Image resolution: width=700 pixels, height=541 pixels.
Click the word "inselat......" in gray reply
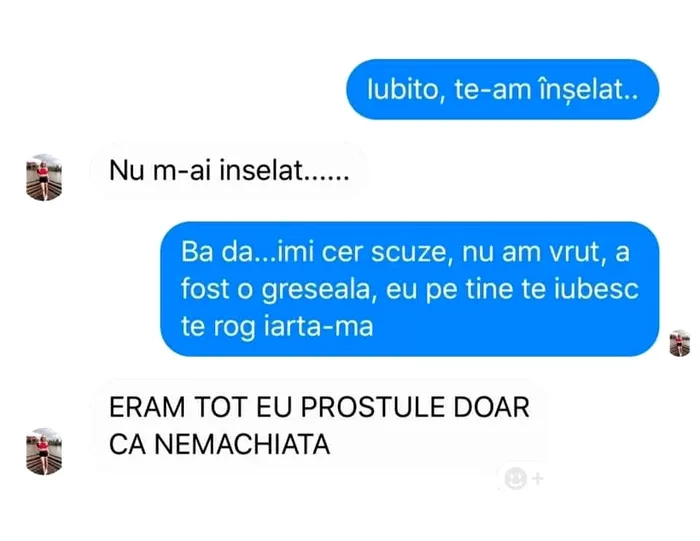[x=284, y=171]
